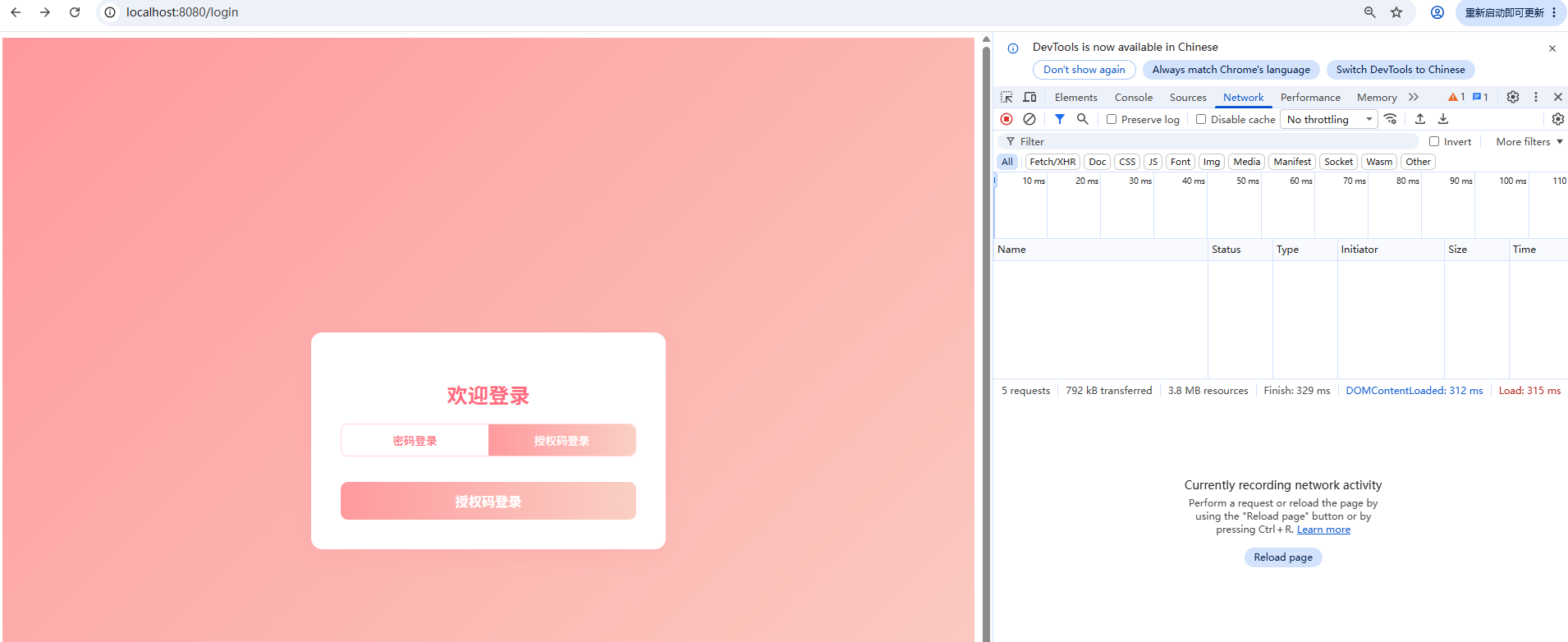The height and width of the screenshot is (642, 1568).
Task: Select the 密码登录 login tab
Action: [x=415, y=440]
